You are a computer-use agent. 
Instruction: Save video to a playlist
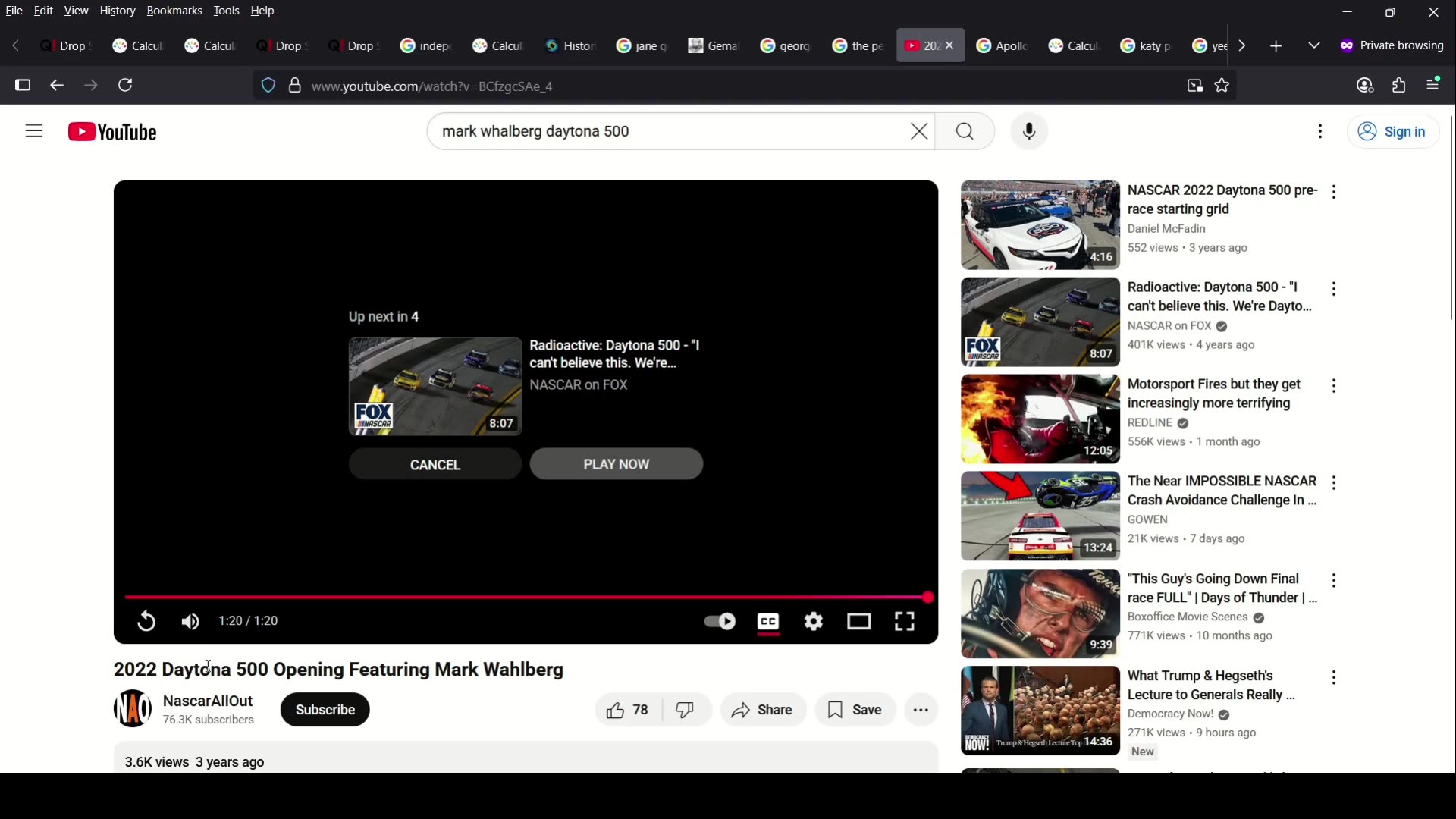[856, 711]
